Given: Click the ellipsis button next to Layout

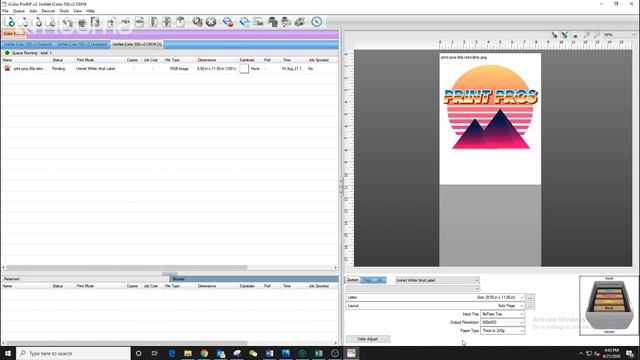Looking at the screenshot, I should (x=530, y=306).
